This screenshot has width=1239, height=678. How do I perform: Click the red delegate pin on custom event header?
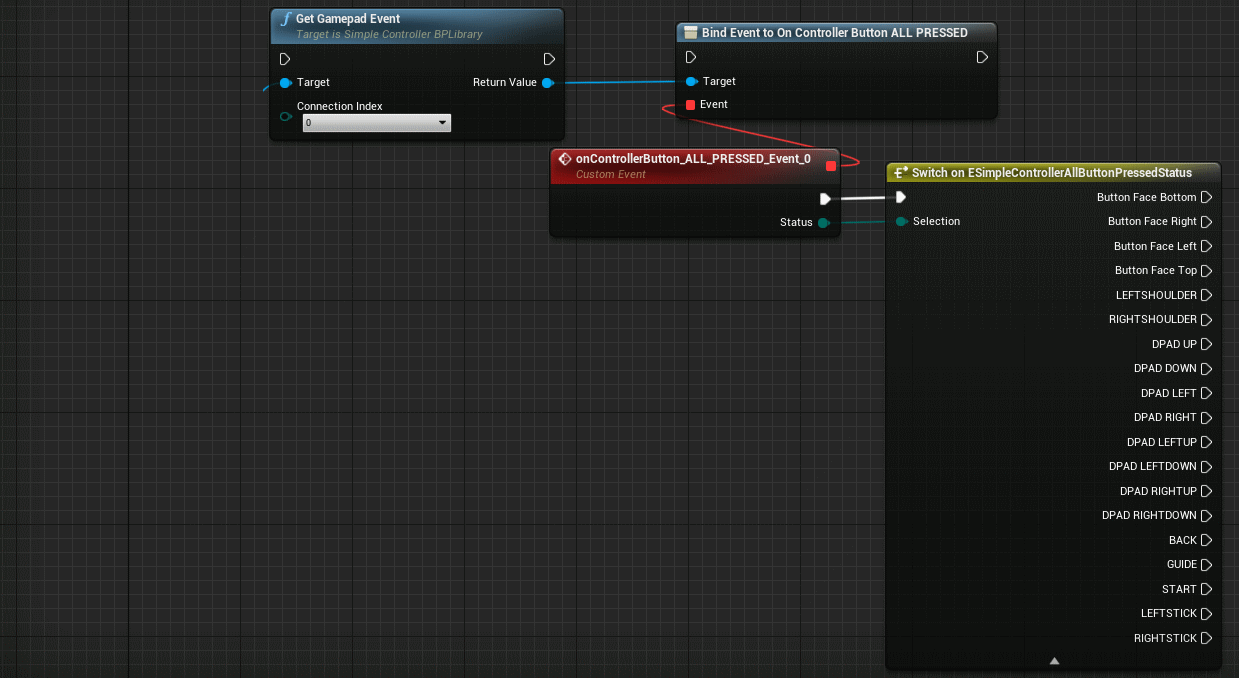point(830,165)
